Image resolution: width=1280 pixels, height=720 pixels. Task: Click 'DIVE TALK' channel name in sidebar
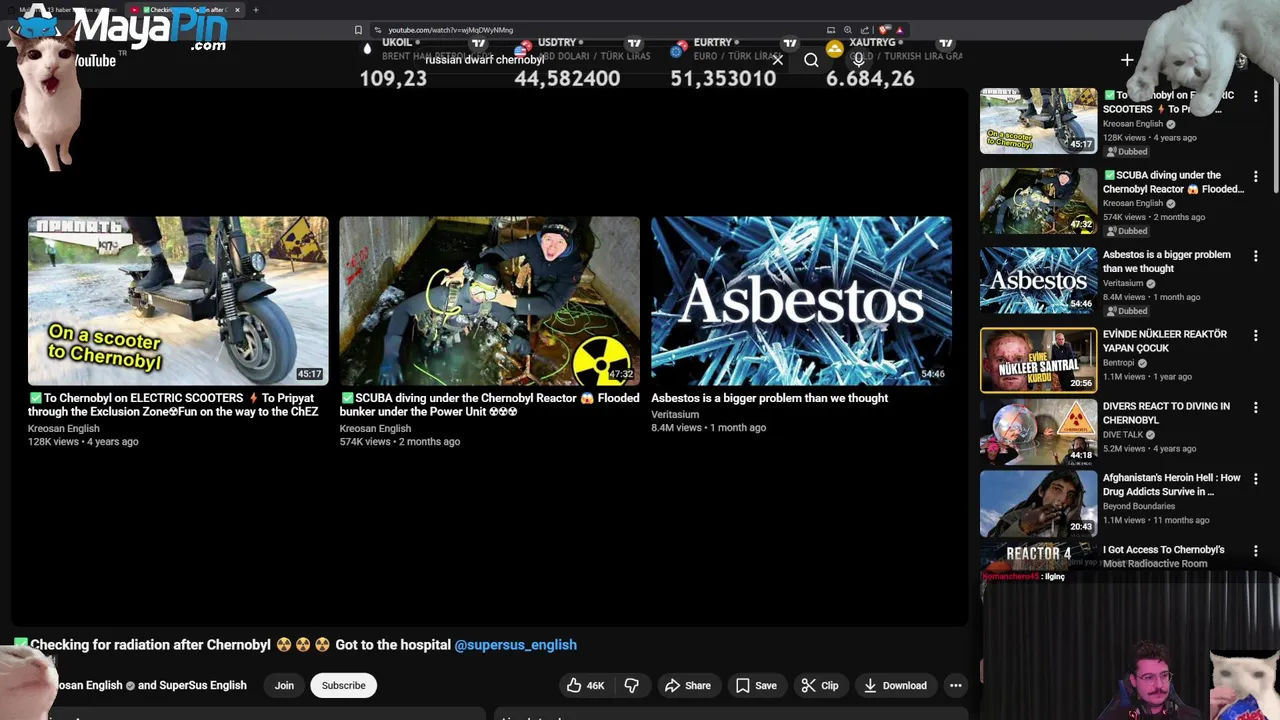pyautogui.click(x=1123, y=435)
